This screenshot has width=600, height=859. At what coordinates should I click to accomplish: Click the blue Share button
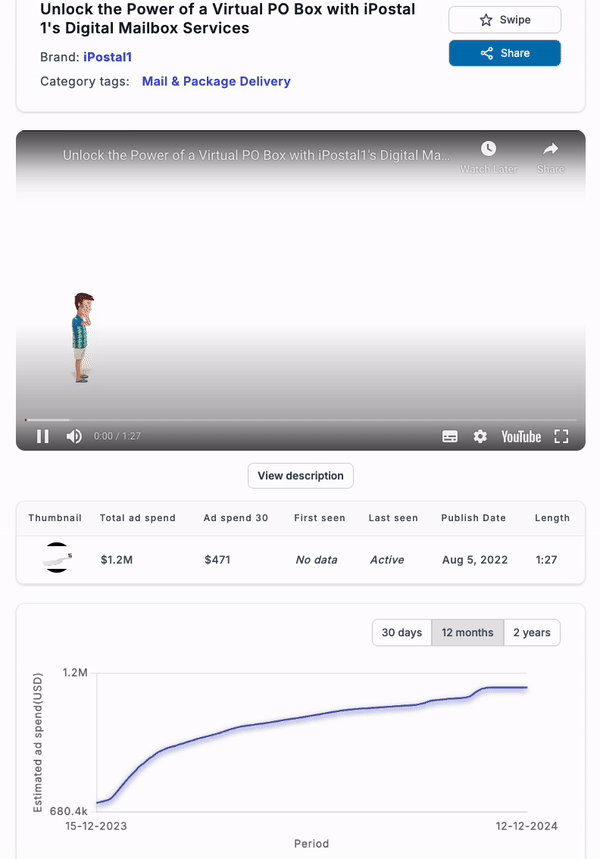[505, 53]
